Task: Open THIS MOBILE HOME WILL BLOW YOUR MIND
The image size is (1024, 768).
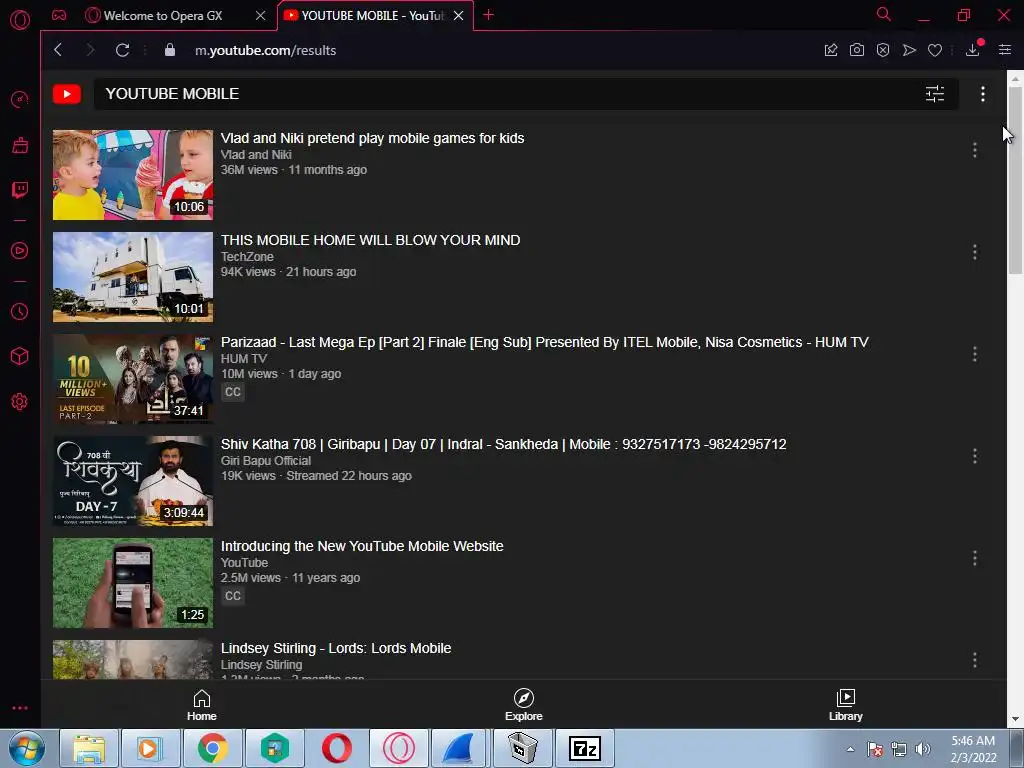Action: coord(370,240)
